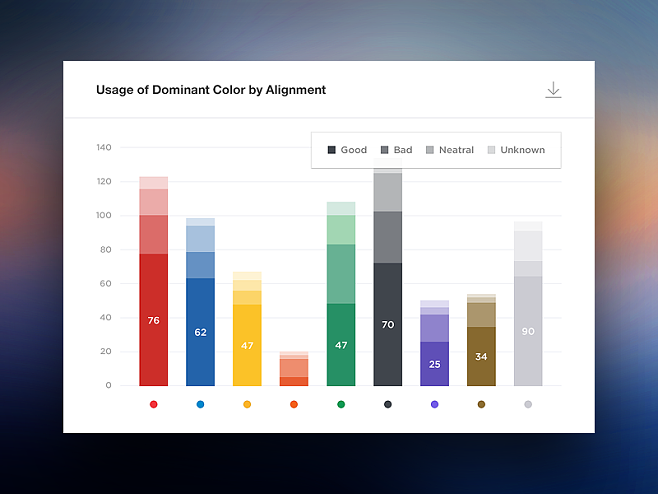
Task: Click the 120 y-axis label
Action: coord(104,181)
